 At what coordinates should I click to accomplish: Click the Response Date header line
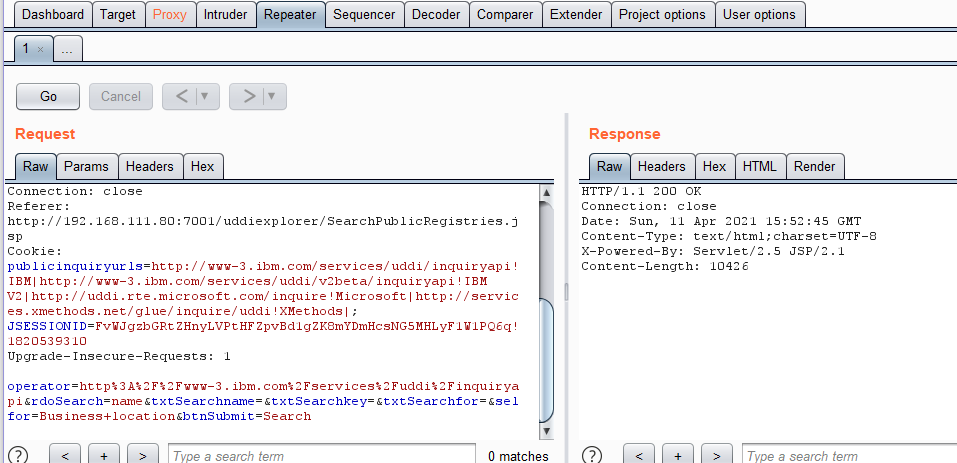coord(721,221)
